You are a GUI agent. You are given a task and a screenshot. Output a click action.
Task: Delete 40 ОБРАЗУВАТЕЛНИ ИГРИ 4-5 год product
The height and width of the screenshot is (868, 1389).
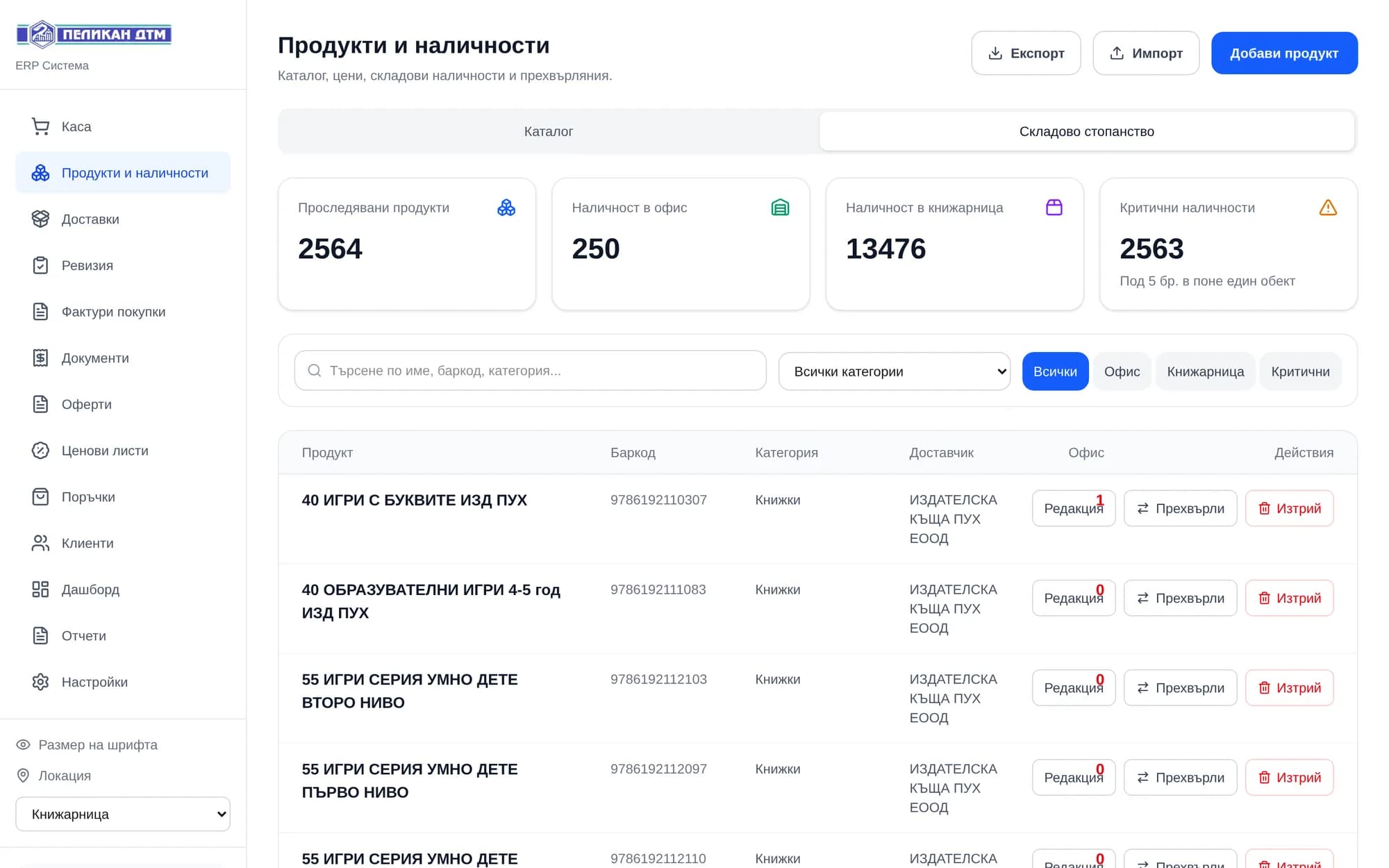[x=1289, y=598]
